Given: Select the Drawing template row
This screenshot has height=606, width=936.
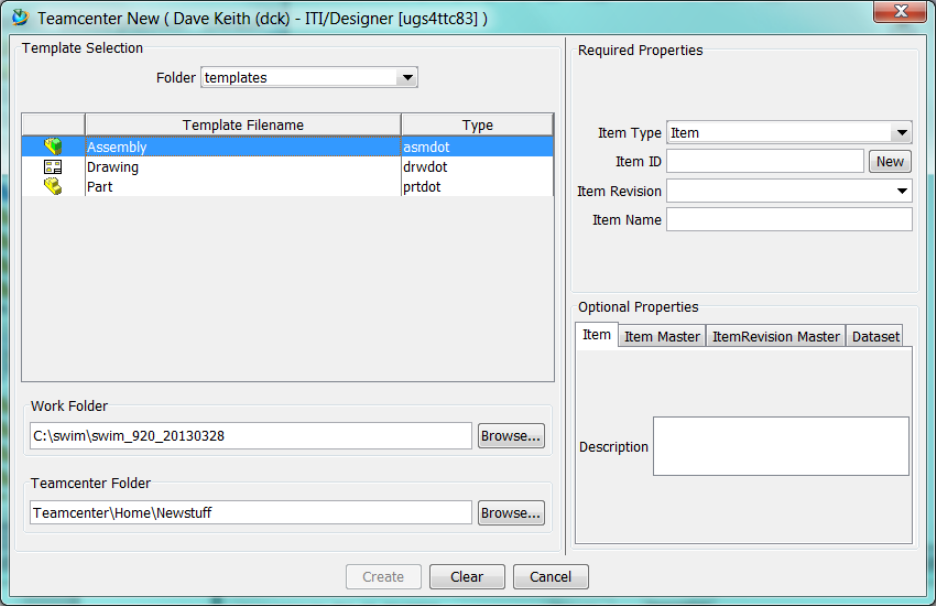Looking at the screenshot, I should 288,167.
